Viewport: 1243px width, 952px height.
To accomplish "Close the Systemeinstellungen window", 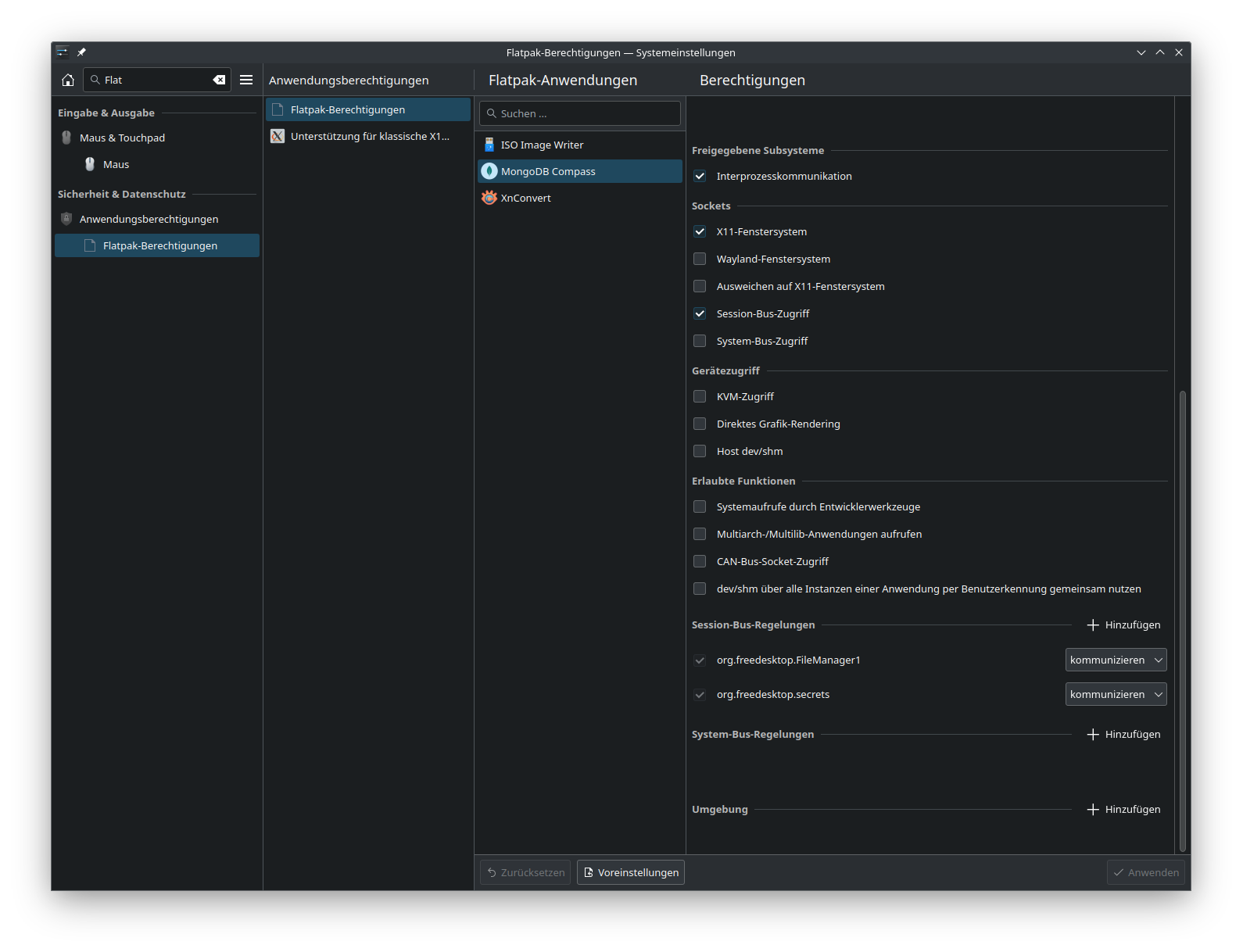I will click(1179, 52).
